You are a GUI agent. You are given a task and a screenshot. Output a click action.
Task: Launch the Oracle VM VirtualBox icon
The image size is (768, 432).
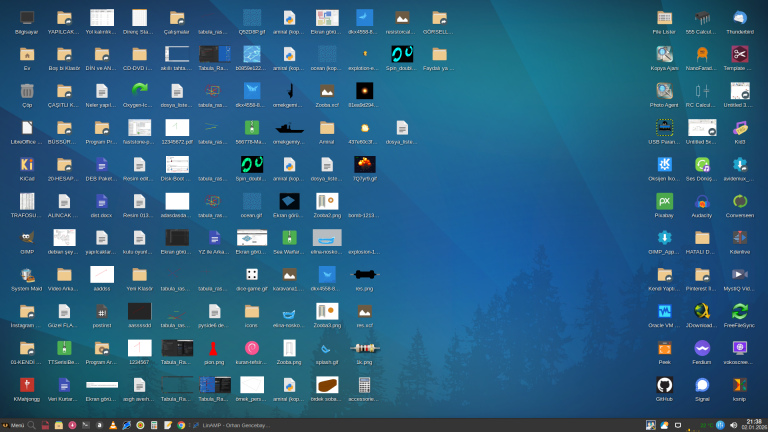664,311
